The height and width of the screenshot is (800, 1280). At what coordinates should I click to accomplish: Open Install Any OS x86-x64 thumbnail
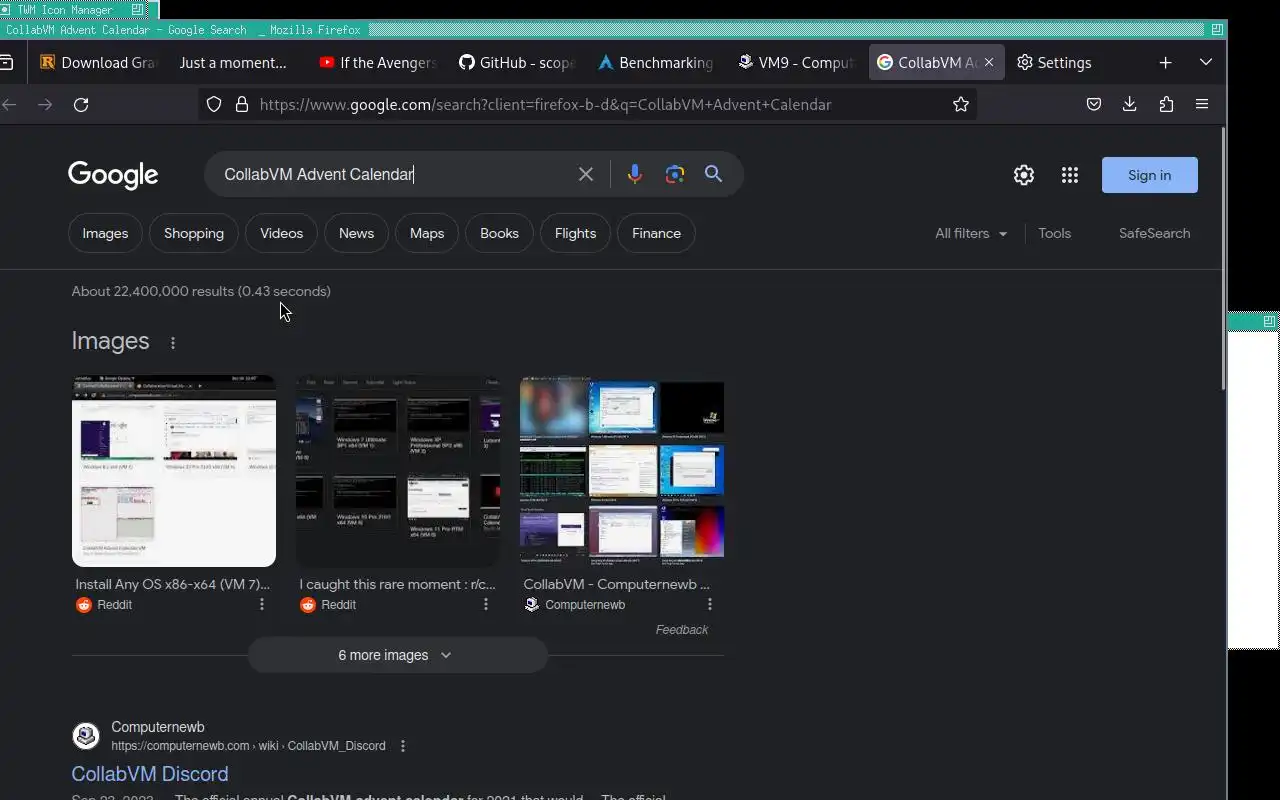pos(174,471)
